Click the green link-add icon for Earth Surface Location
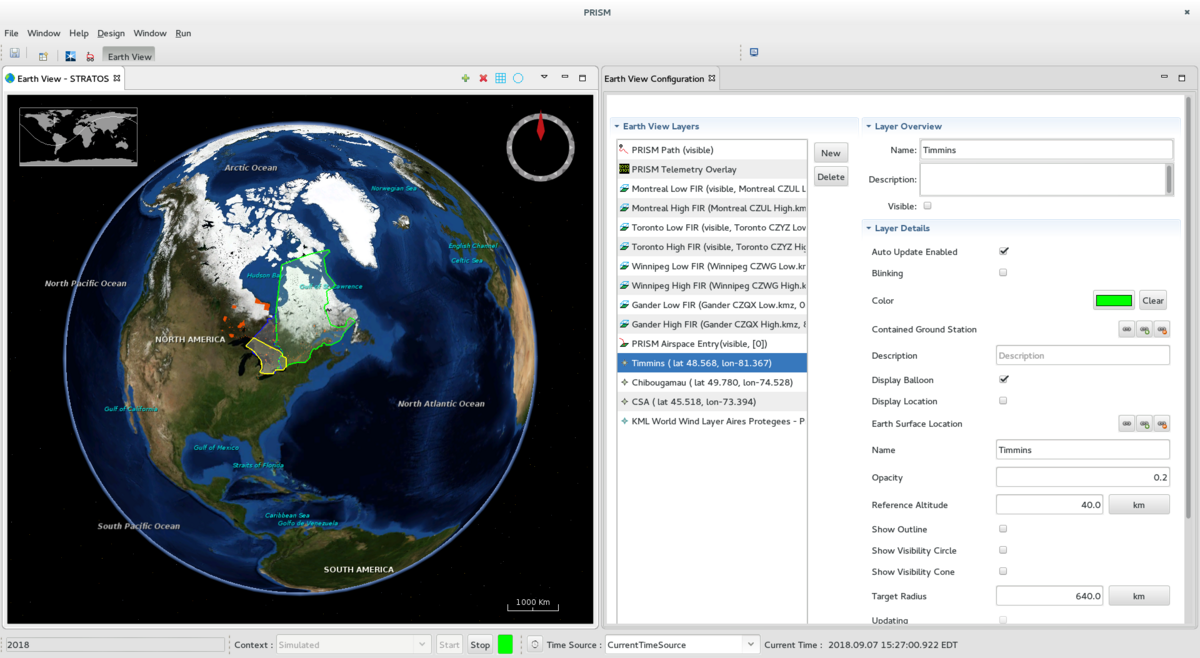Screen dimensions: 1200x658 (x=1143, y=423)
